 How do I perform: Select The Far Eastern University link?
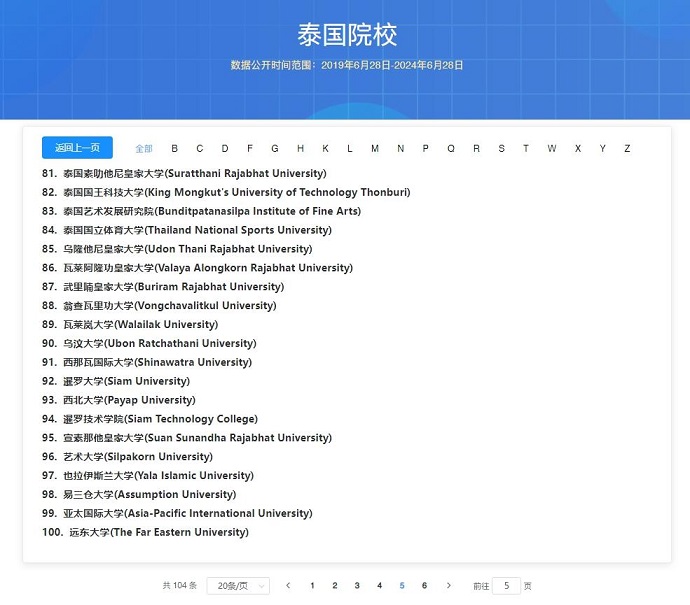[158, 532]
